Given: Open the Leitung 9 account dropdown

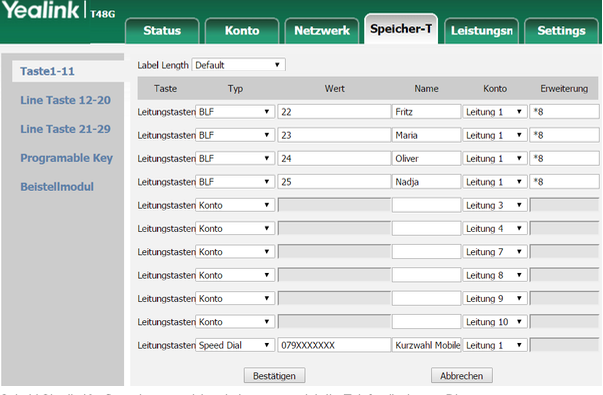Looking at the screenshot, I should coord(495,298).
